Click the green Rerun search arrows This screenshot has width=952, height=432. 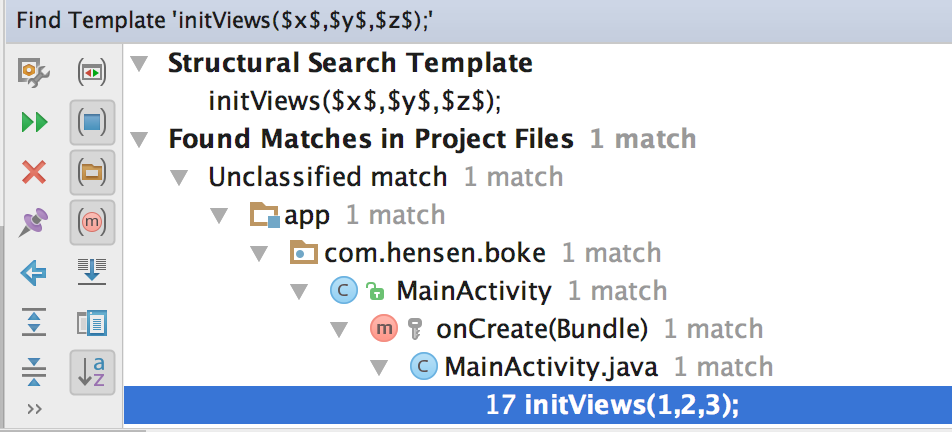(x=34, y=123)
